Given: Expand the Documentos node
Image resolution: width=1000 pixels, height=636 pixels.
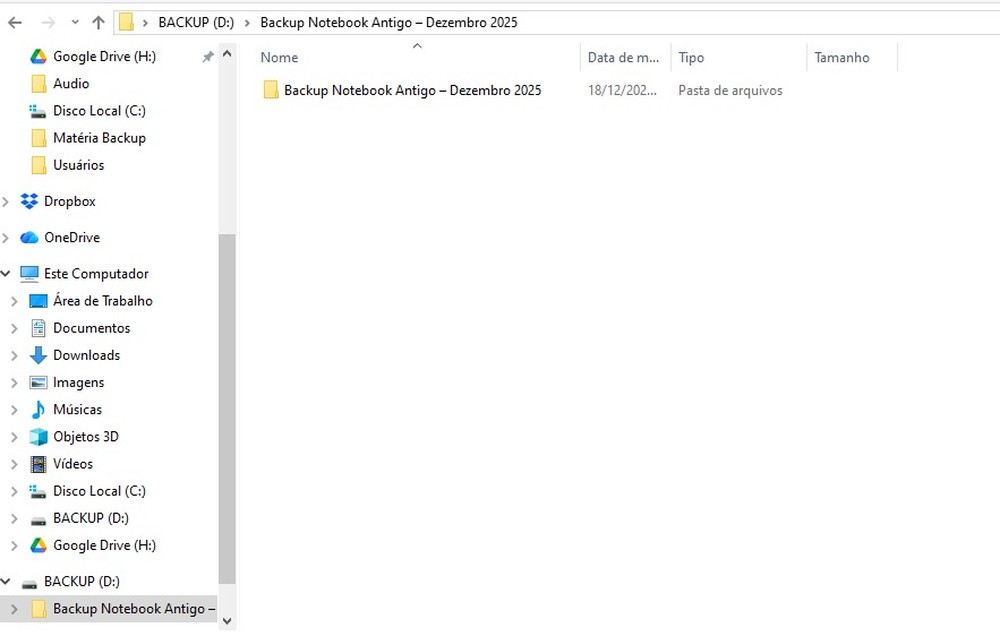Looking at the screenshot, I should click(x=15, y=329).
